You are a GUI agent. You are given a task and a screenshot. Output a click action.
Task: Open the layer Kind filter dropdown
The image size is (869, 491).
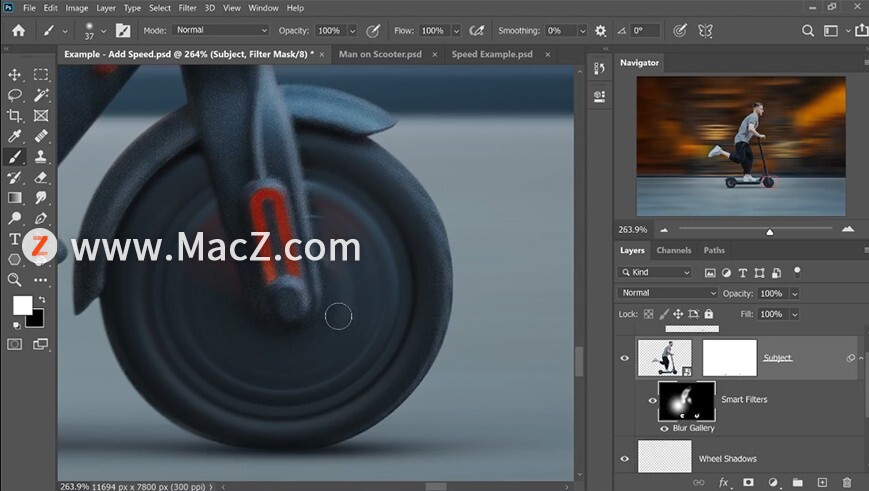click(x=655, y=272)
